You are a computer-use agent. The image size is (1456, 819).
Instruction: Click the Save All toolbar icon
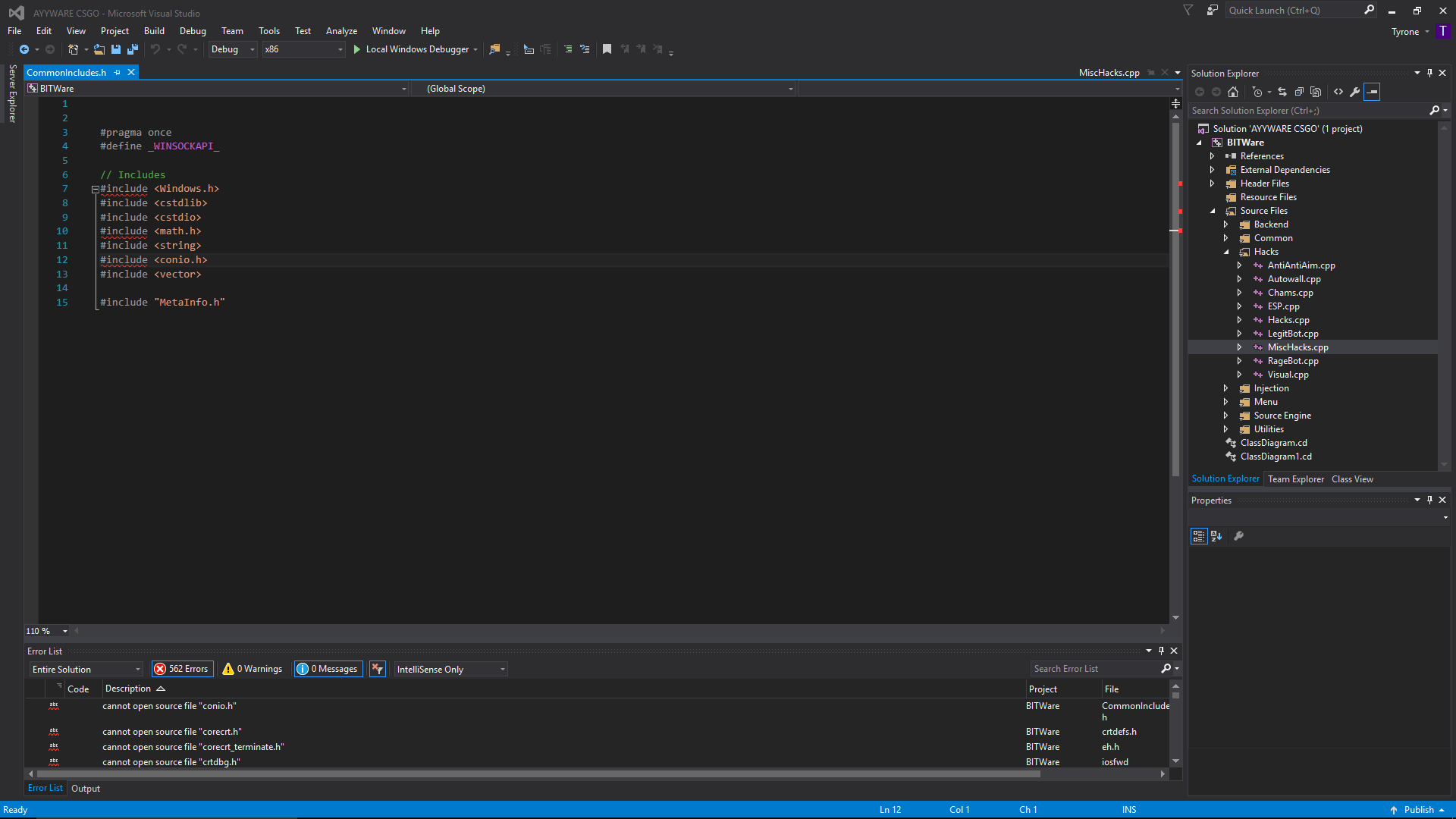coord(132,49)
